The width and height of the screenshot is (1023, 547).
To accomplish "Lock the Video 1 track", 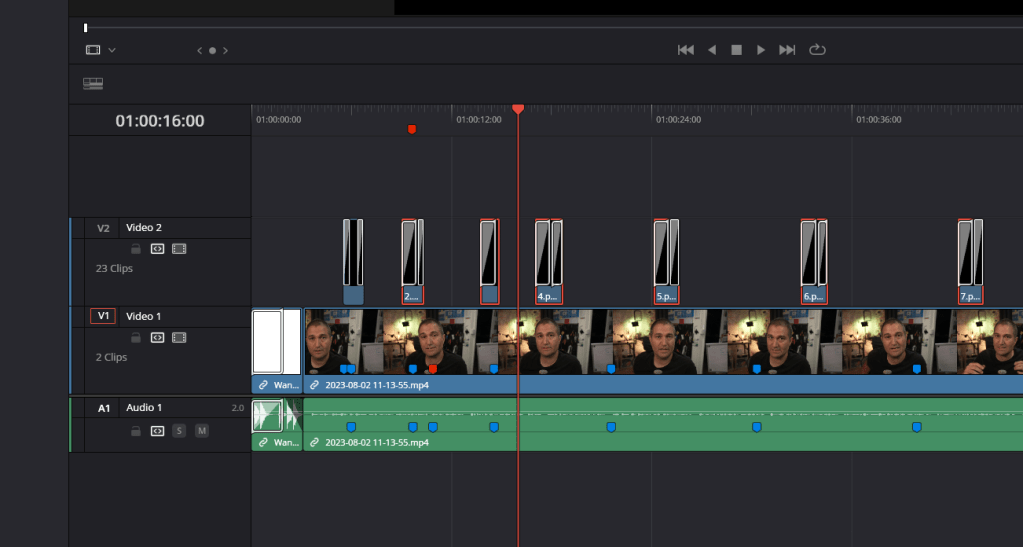I will pos(136,337).
